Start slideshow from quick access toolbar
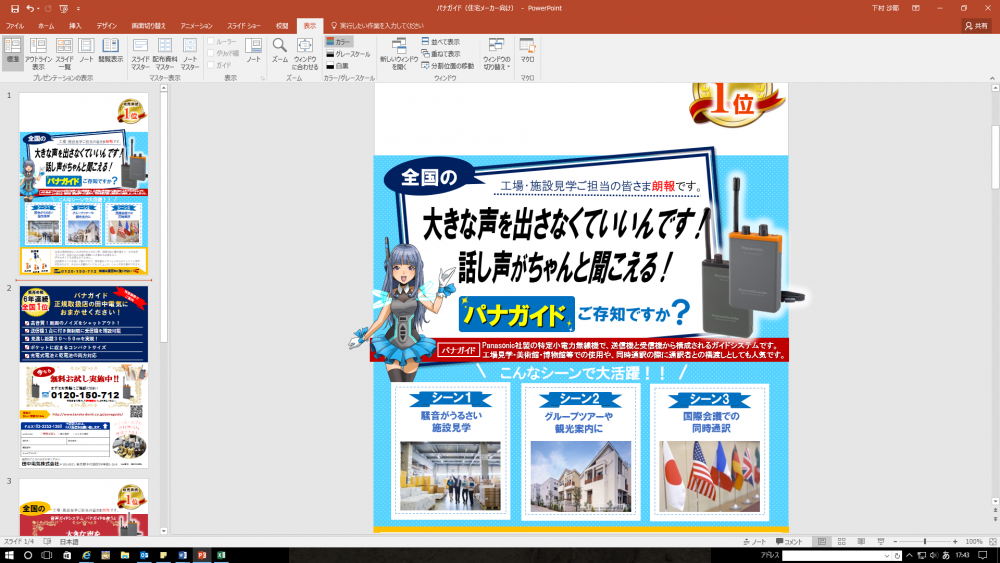This screenshot has height=563, width=1000. (63, 8)
